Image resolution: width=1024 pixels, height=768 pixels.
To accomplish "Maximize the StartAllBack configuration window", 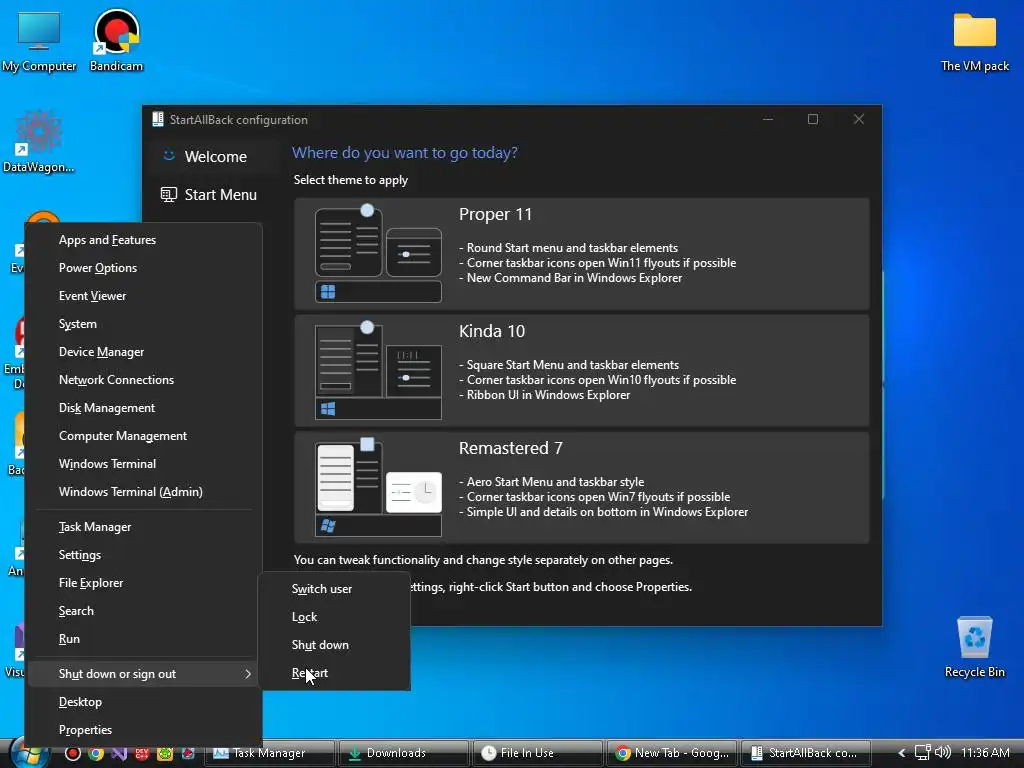I will 812,120.
